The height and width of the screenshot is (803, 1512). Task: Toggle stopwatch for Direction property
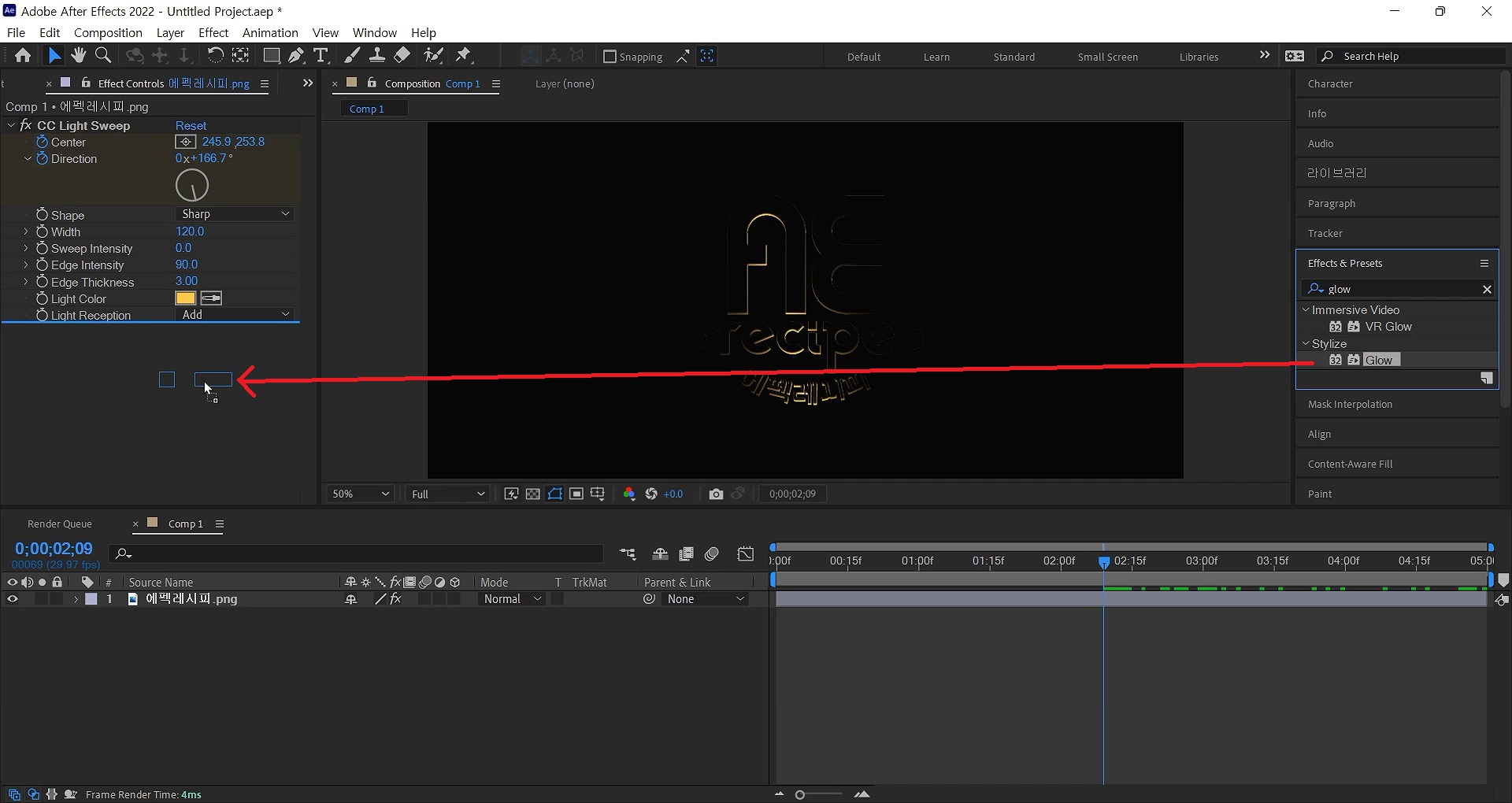pos(43,158)
